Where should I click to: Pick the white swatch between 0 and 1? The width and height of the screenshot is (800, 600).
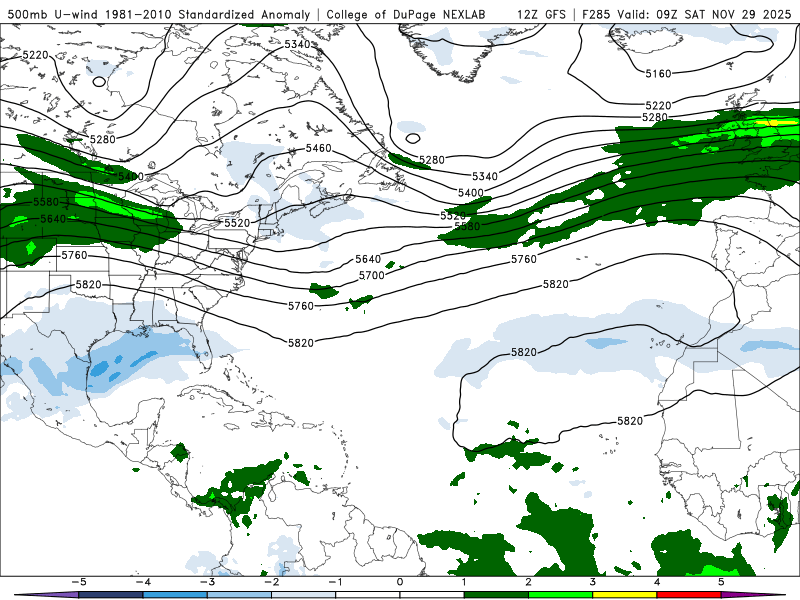click(x=432, y=595)
